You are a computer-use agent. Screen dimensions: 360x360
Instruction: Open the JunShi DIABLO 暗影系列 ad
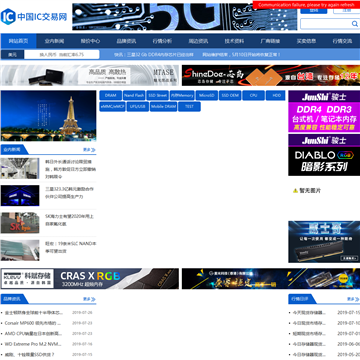click(324, 155)
